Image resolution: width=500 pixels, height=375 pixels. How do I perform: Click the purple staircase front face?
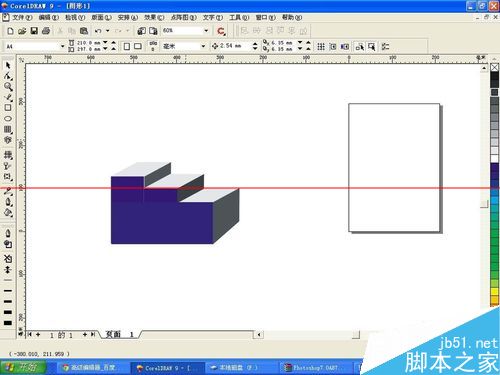[x=162, y=223]
